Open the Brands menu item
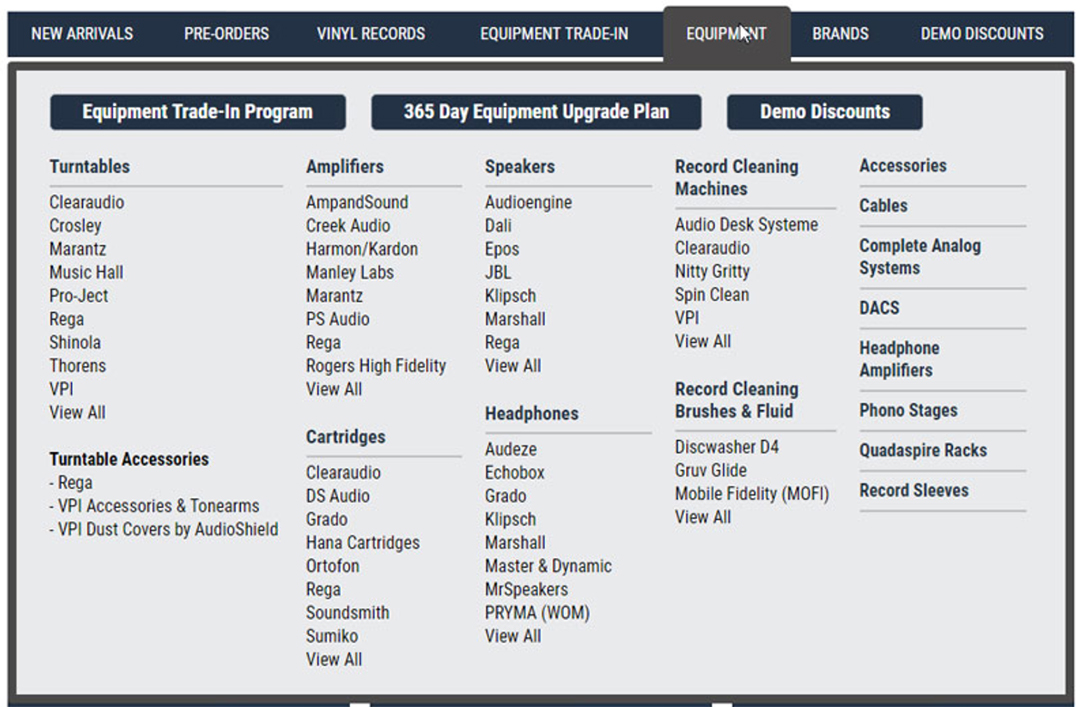Image resolution: width=1080 pixels, height=707 pixels. (x=840, y=34)
